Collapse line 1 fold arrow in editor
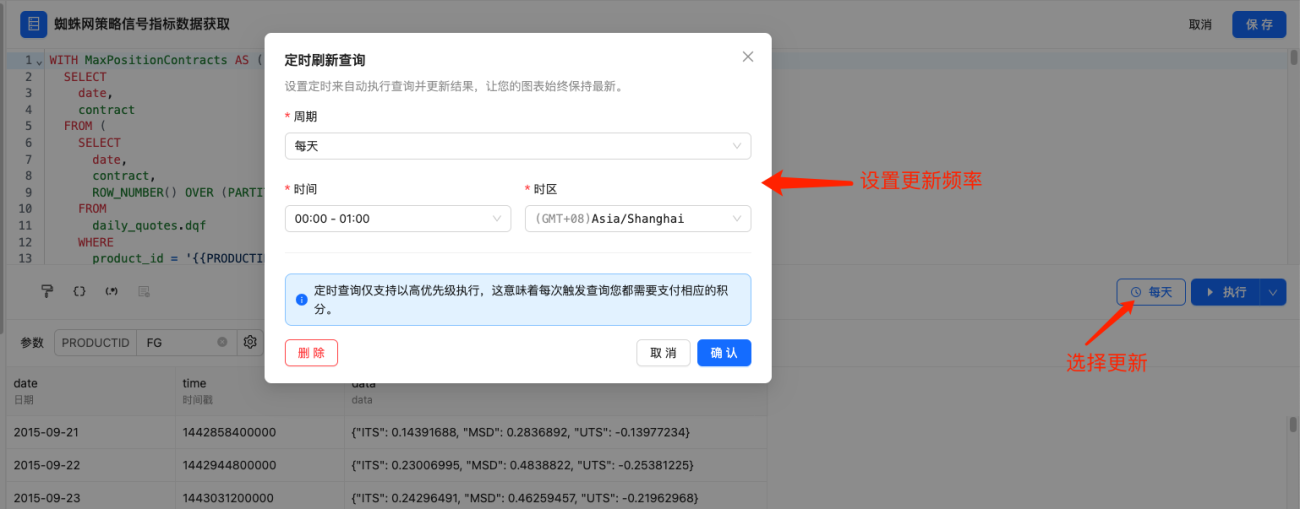The width and height of the screenshot is (1300, 509). click(x=39, y=61)
